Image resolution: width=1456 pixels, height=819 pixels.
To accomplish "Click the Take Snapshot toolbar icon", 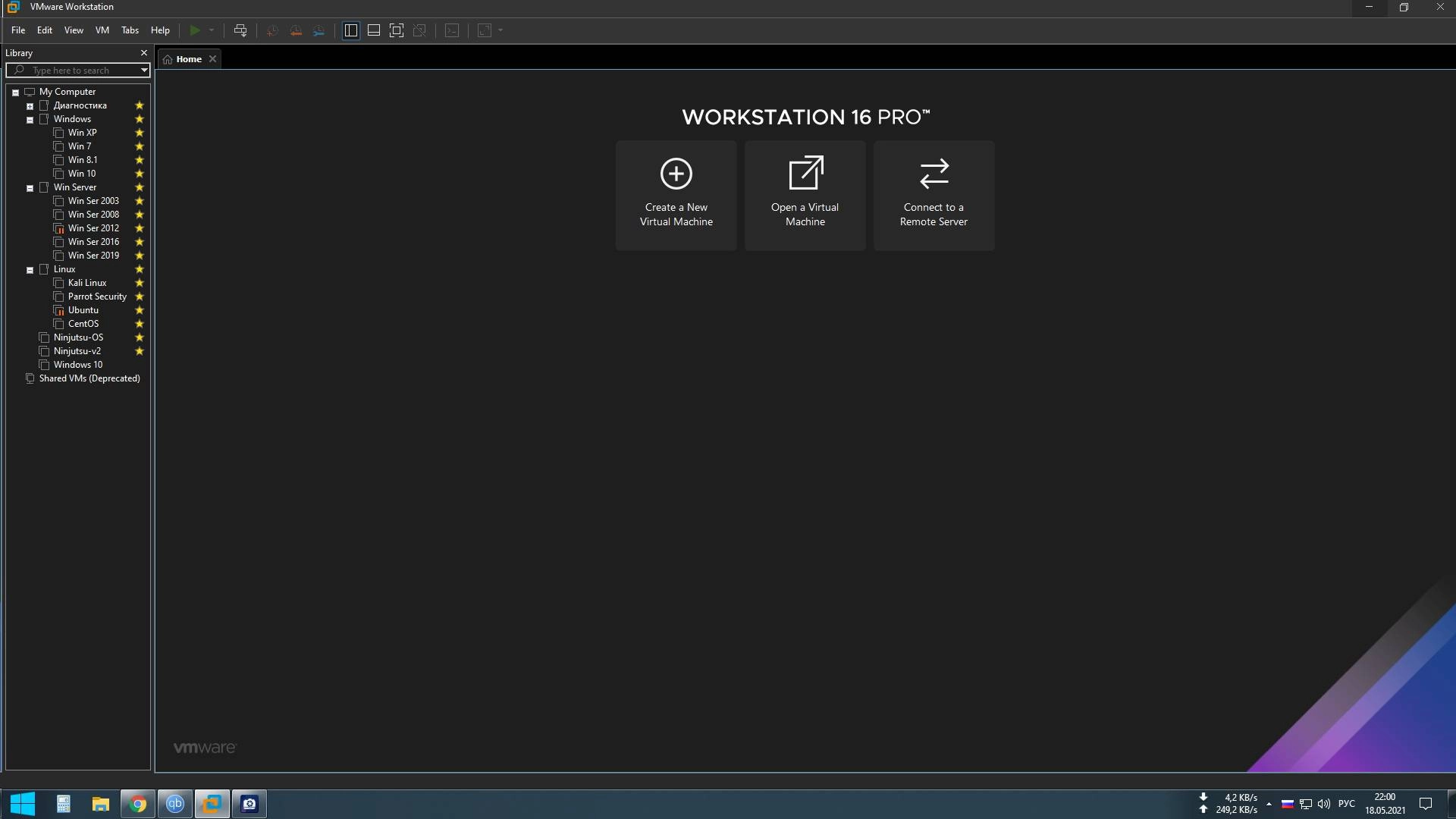I will pos(273,30).
